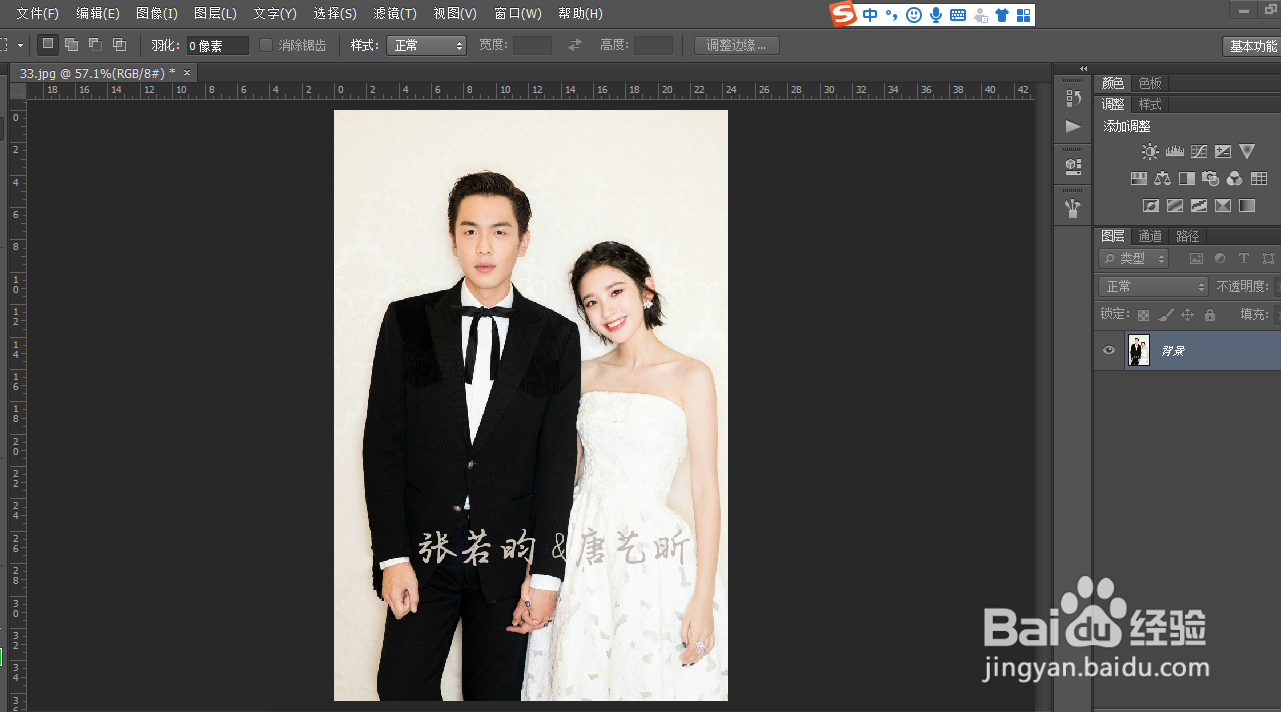Screen dimensions: 1281x712
Task: Switch to the 路径 tab
Action: (1187, 236)
